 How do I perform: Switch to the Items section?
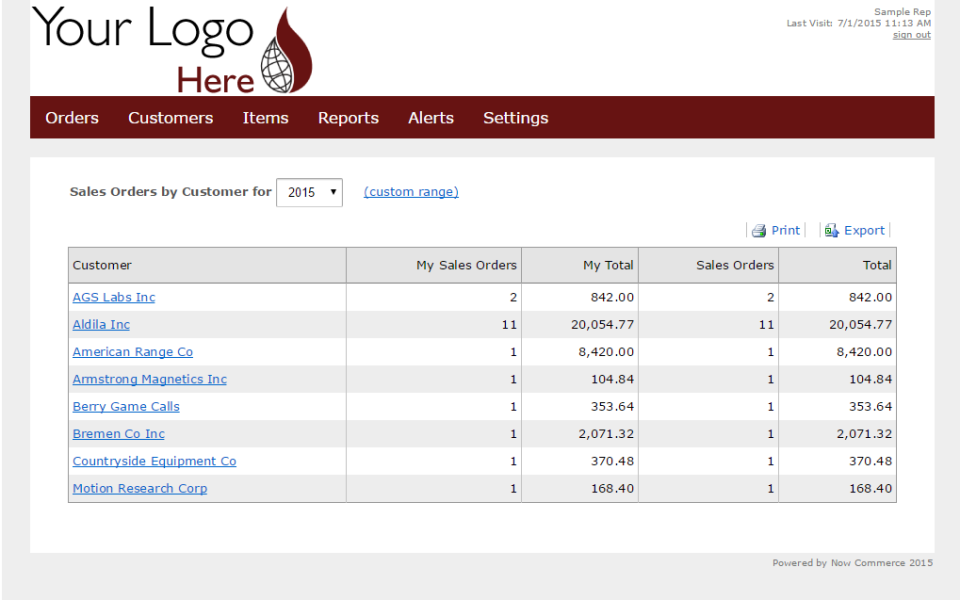pos(265,117)
